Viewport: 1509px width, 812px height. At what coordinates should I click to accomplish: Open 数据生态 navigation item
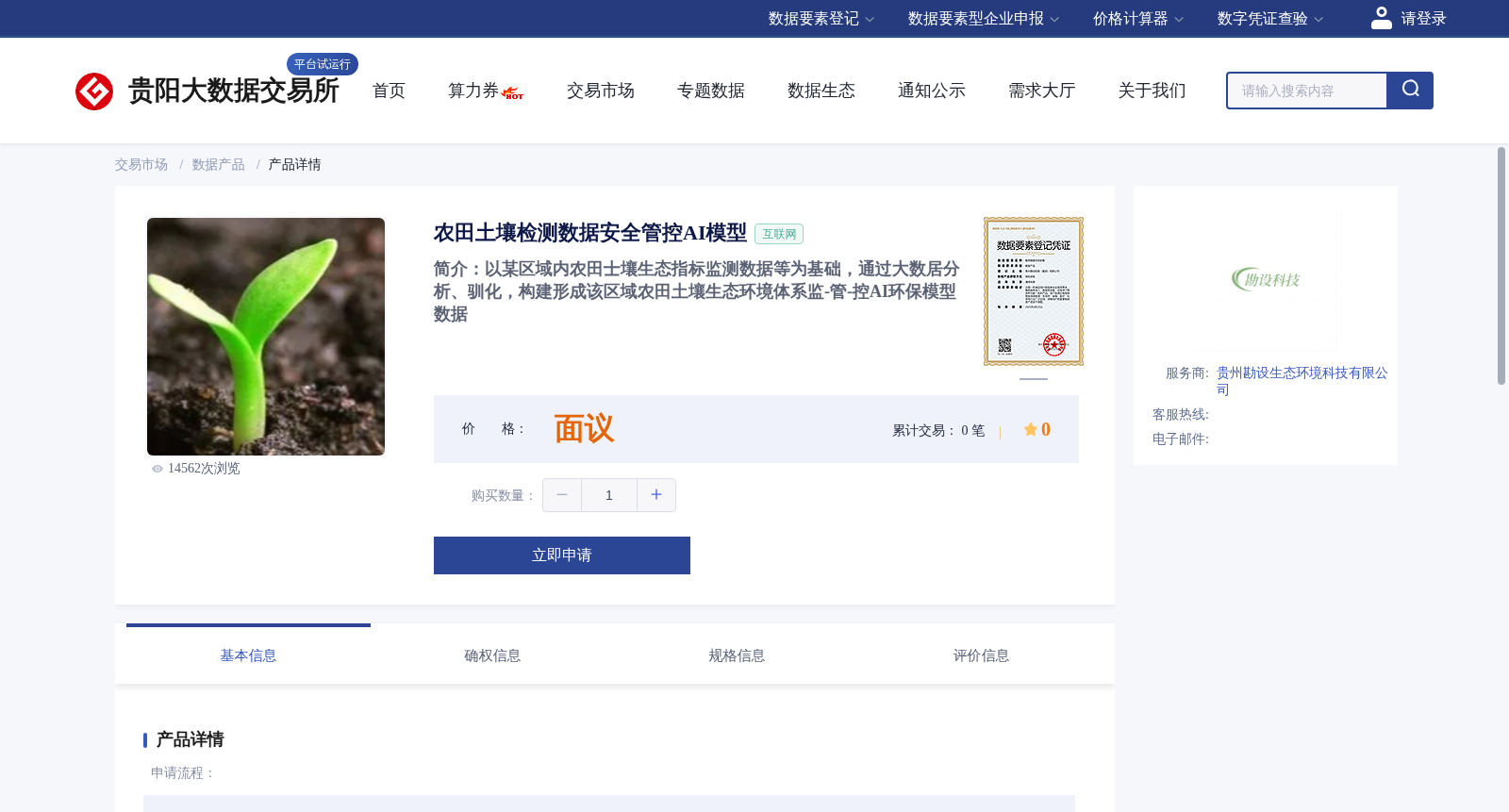point(821,91)
